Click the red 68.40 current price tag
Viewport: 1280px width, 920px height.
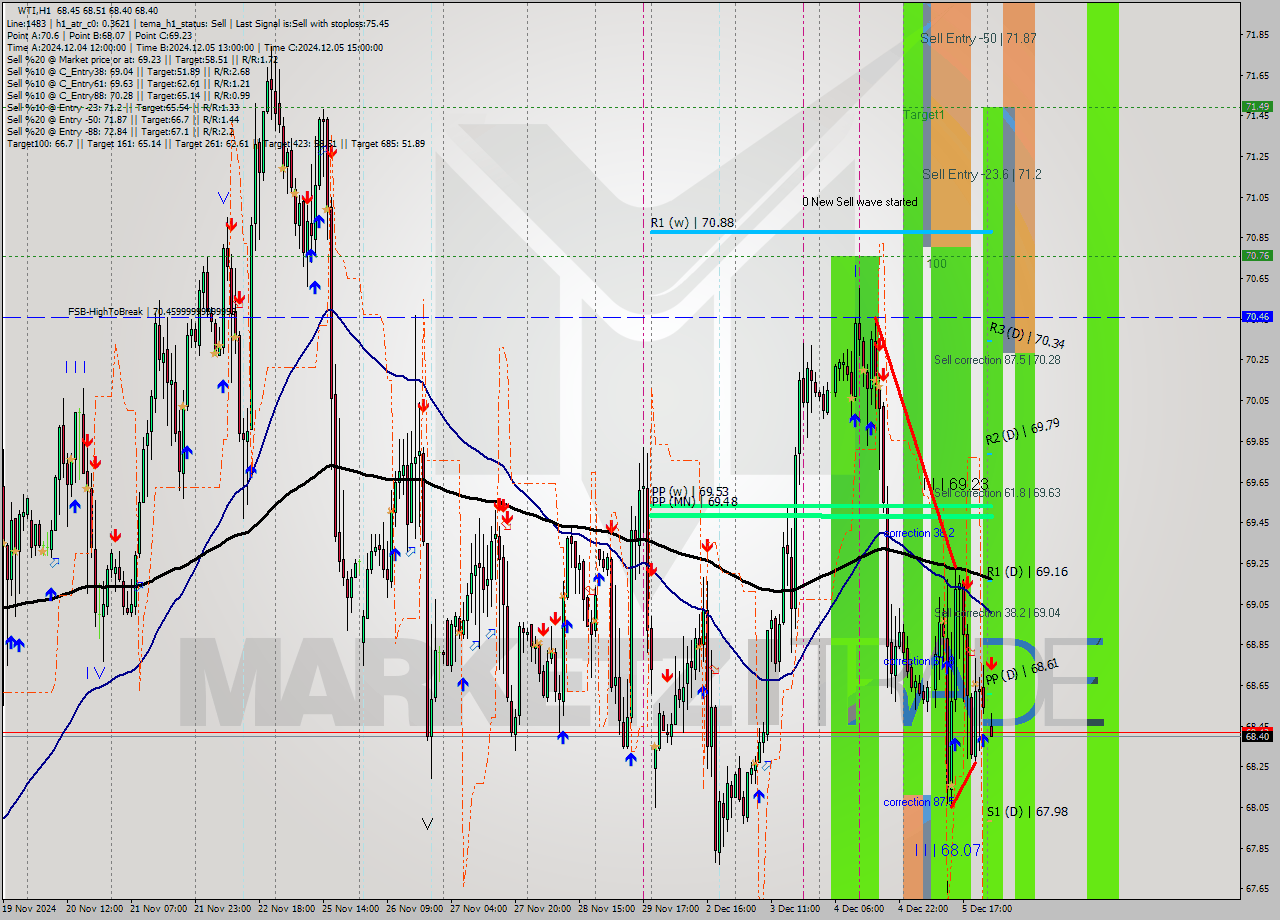tap(1257, 736)
